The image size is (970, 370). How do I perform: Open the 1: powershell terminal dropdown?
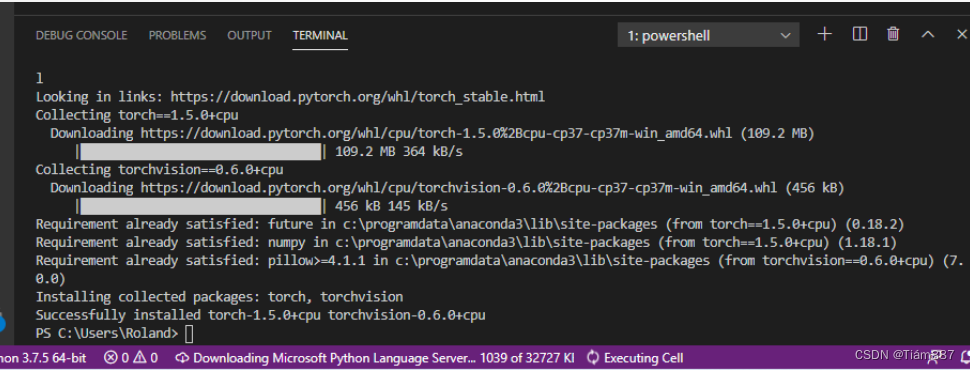click(708, 35)
